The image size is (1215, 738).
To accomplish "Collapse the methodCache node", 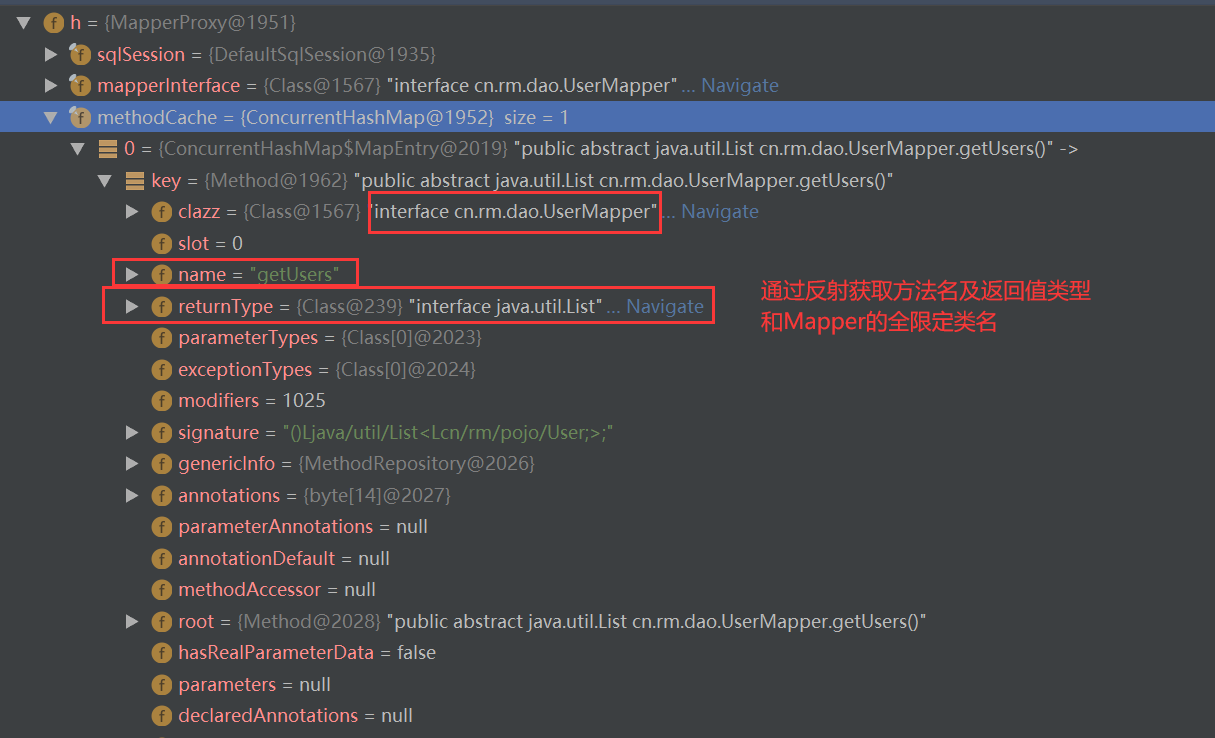I will coord(51,117).
